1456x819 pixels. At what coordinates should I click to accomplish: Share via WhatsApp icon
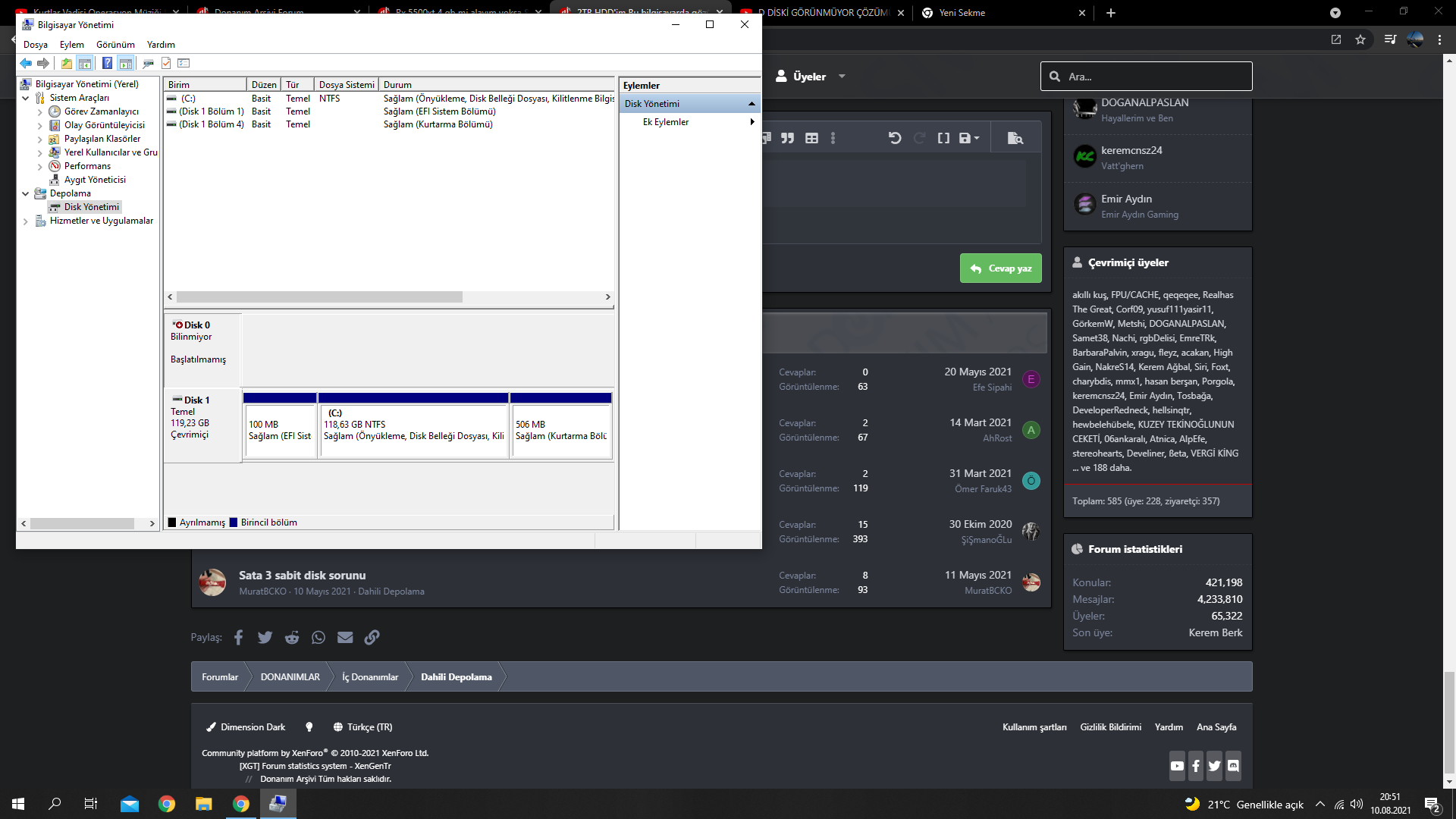tap(318, 638)
